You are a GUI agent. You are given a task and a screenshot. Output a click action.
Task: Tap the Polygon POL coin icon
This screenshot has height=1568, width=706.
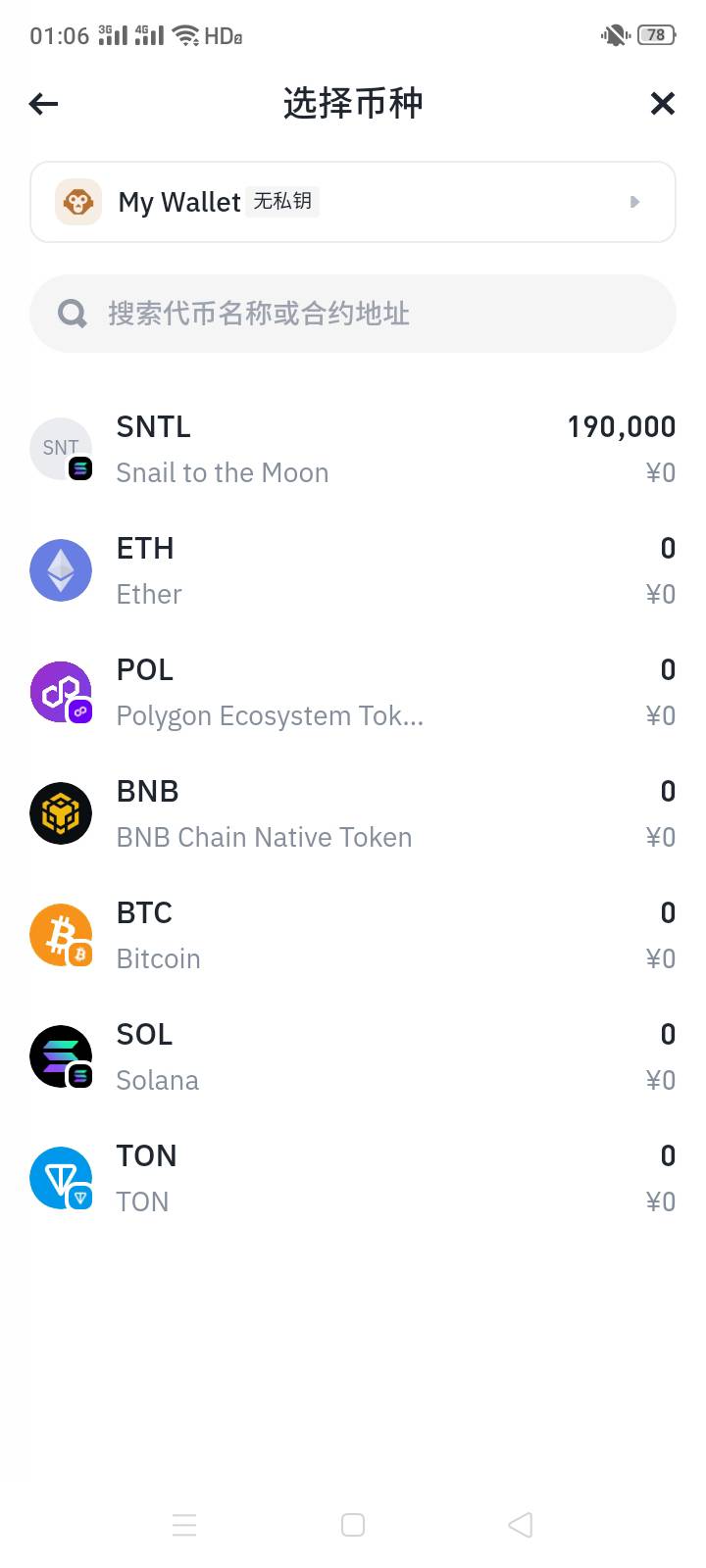pyautogui.click(x=61, y=692)
